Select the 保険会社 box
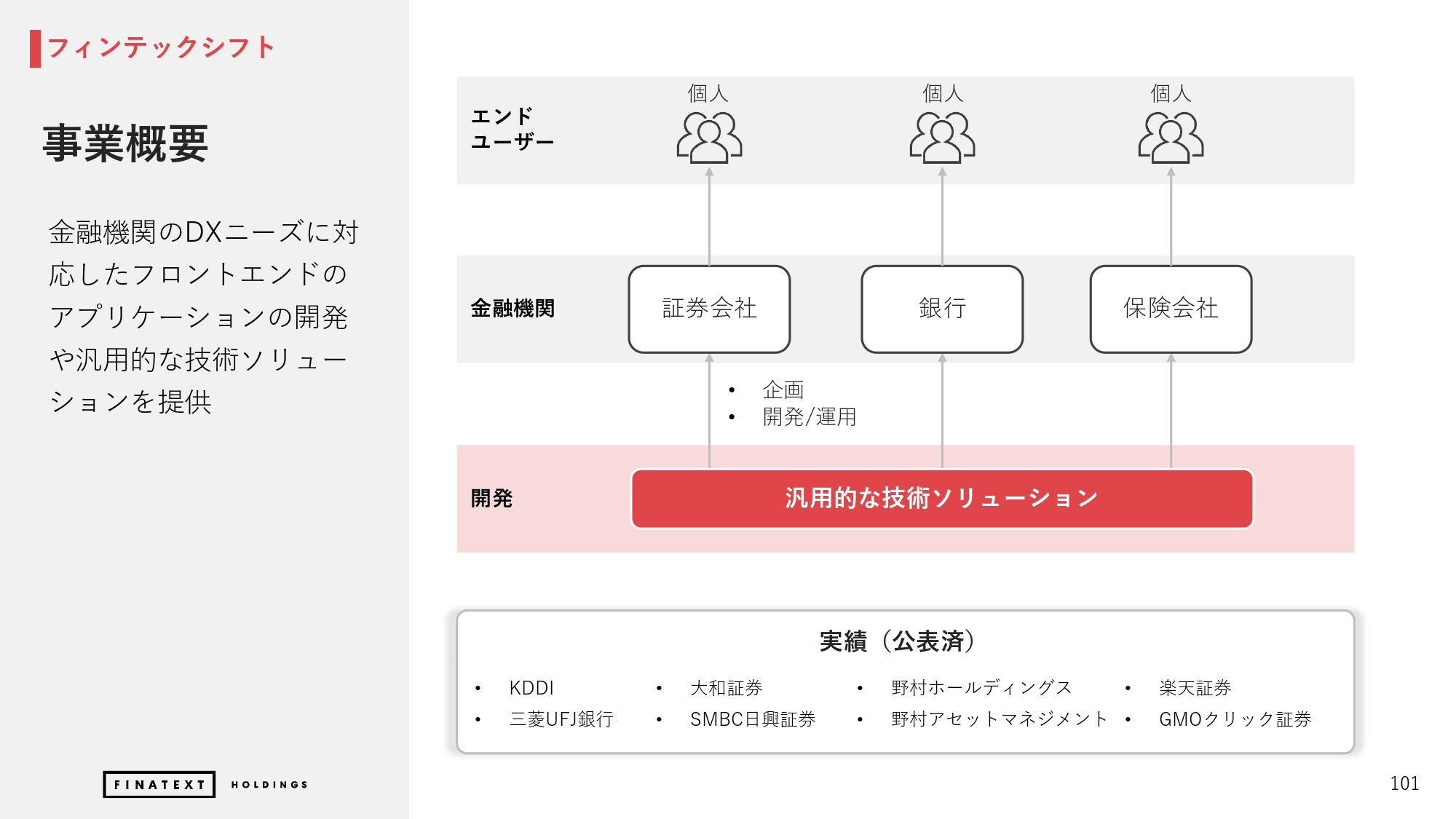 click(x=1171, y=309)
